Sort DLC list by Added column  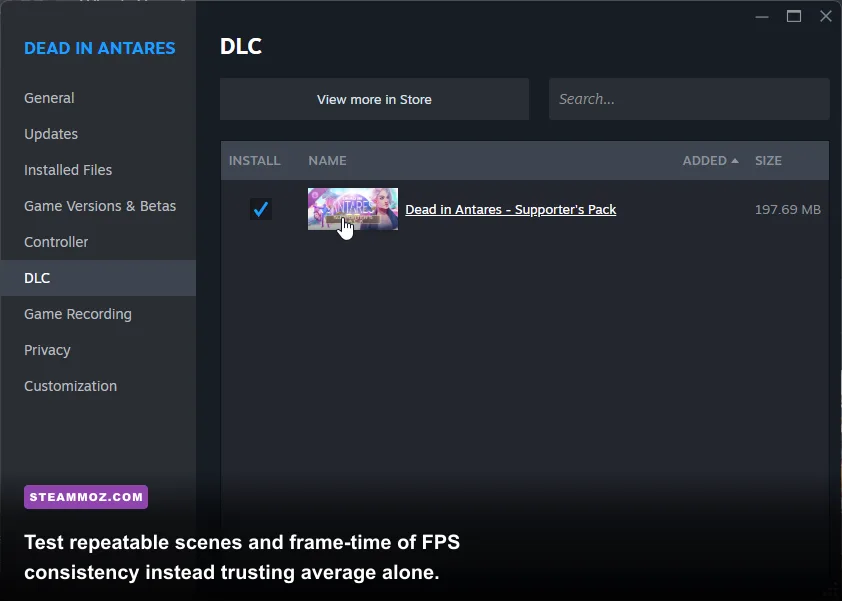[x=710, y=161]
